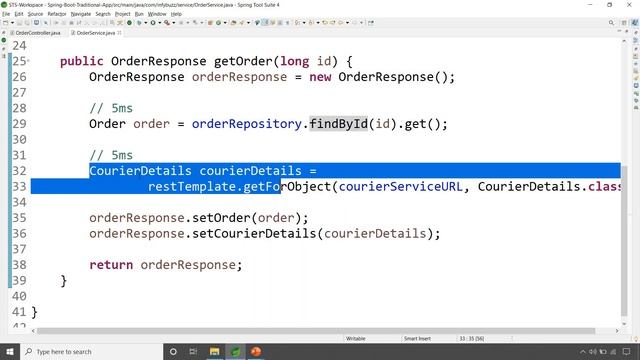Click on findById method call
The width and height of the screenshot is (640, 360).
[339, 124]
